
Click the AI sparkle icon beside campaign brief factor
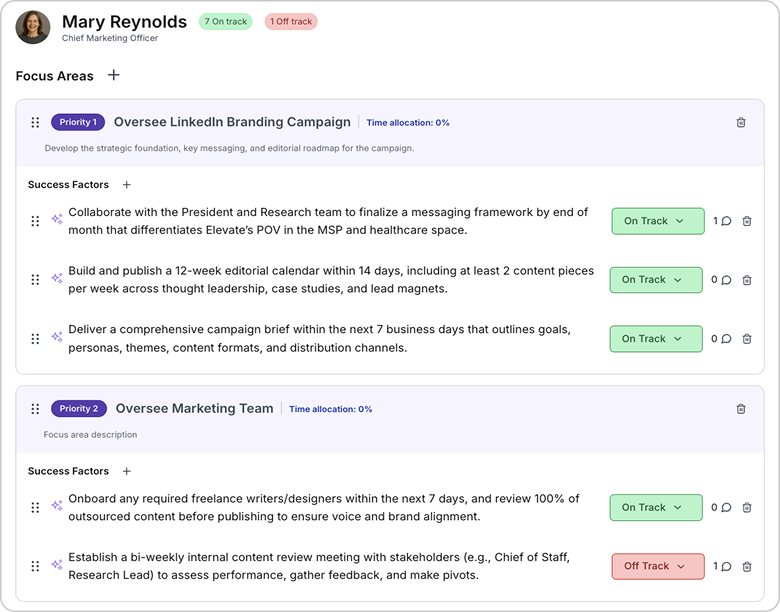[57, 338]
